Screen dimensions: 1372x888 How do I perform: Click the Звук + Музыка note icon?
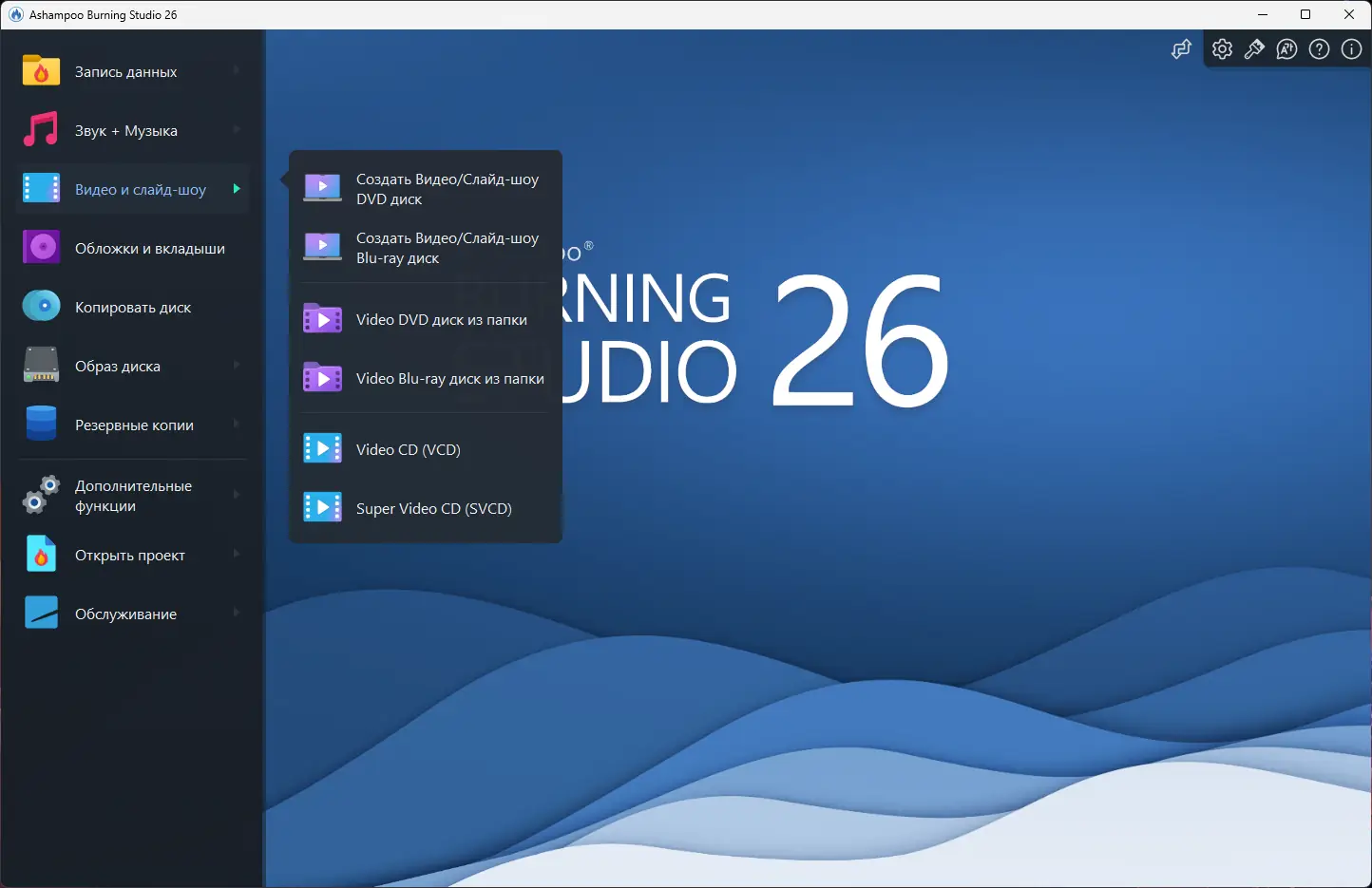(x=41, y=130)
